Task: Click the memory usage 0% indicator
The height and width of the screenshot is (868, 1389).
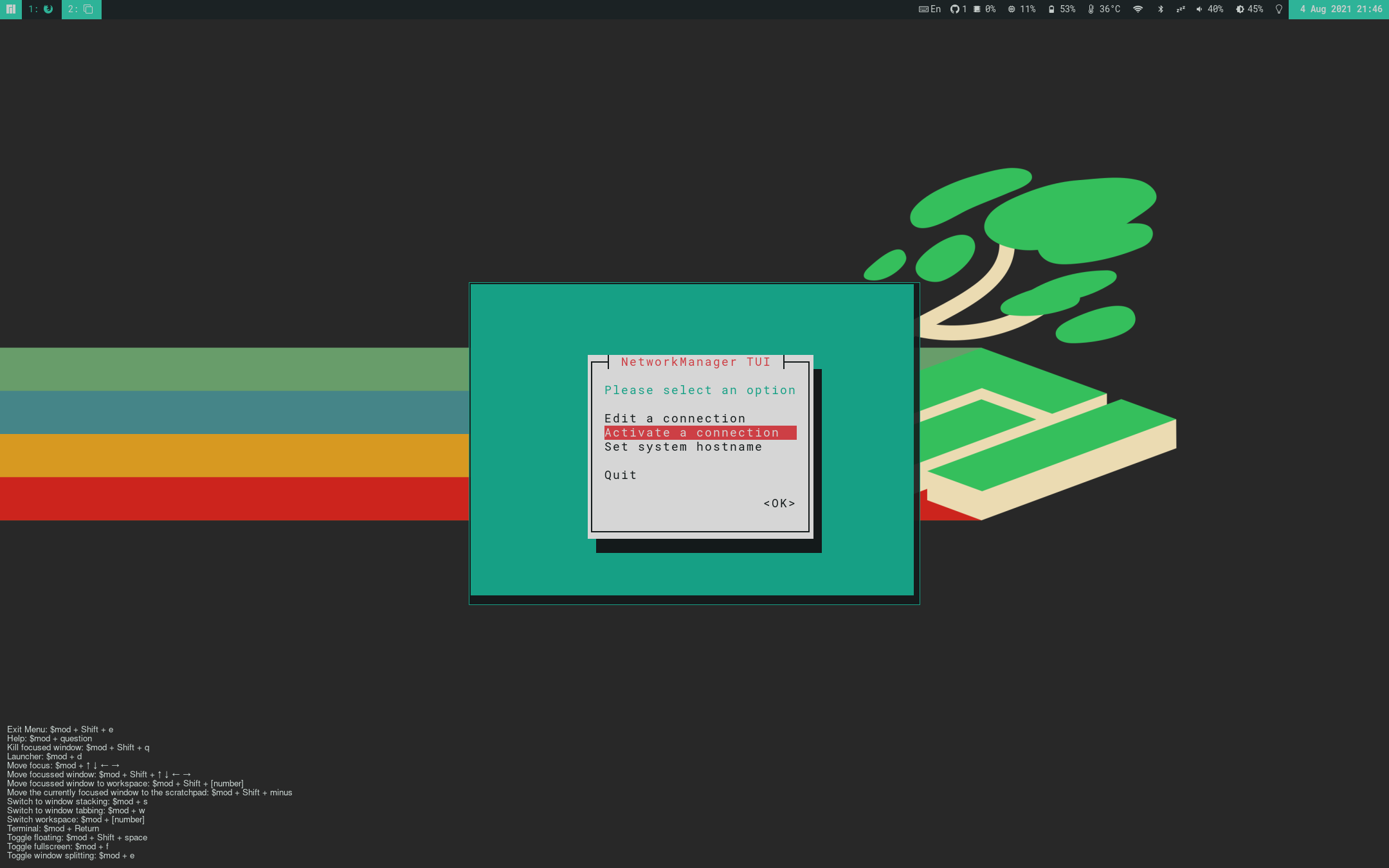Action: click(x=985, y=9)
